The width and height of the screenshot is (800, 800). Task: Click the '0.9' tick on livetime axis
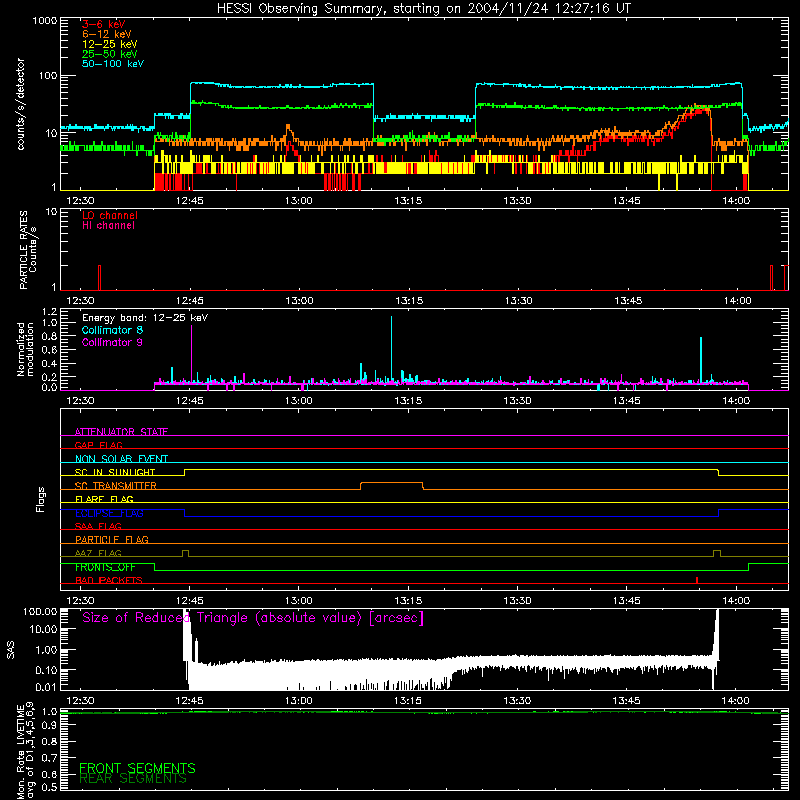click(x=49, y=725)
